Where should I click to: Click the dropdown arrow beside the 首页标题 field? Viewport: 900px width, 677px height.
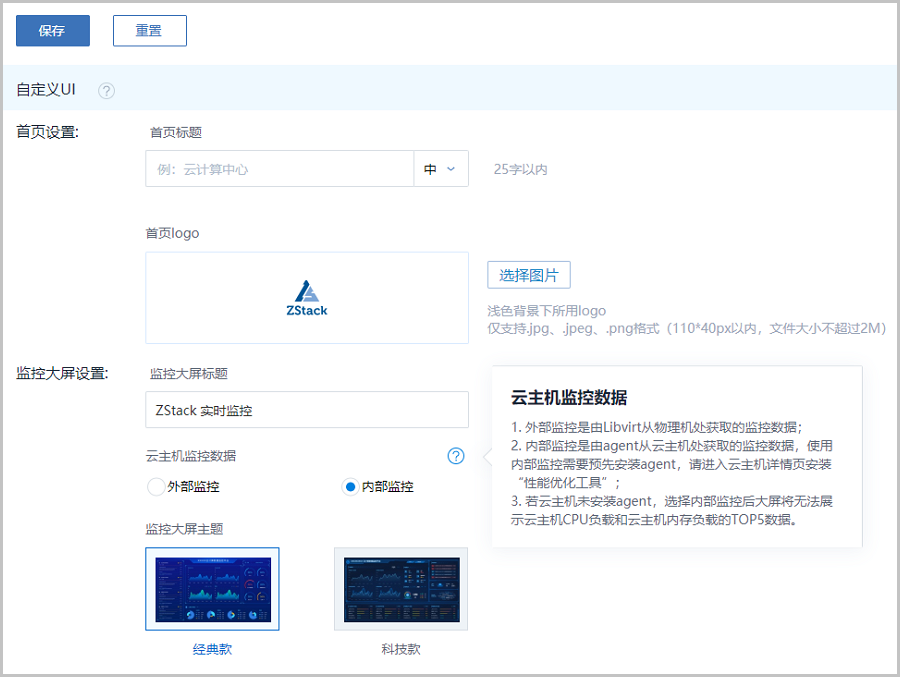(453, 168)
